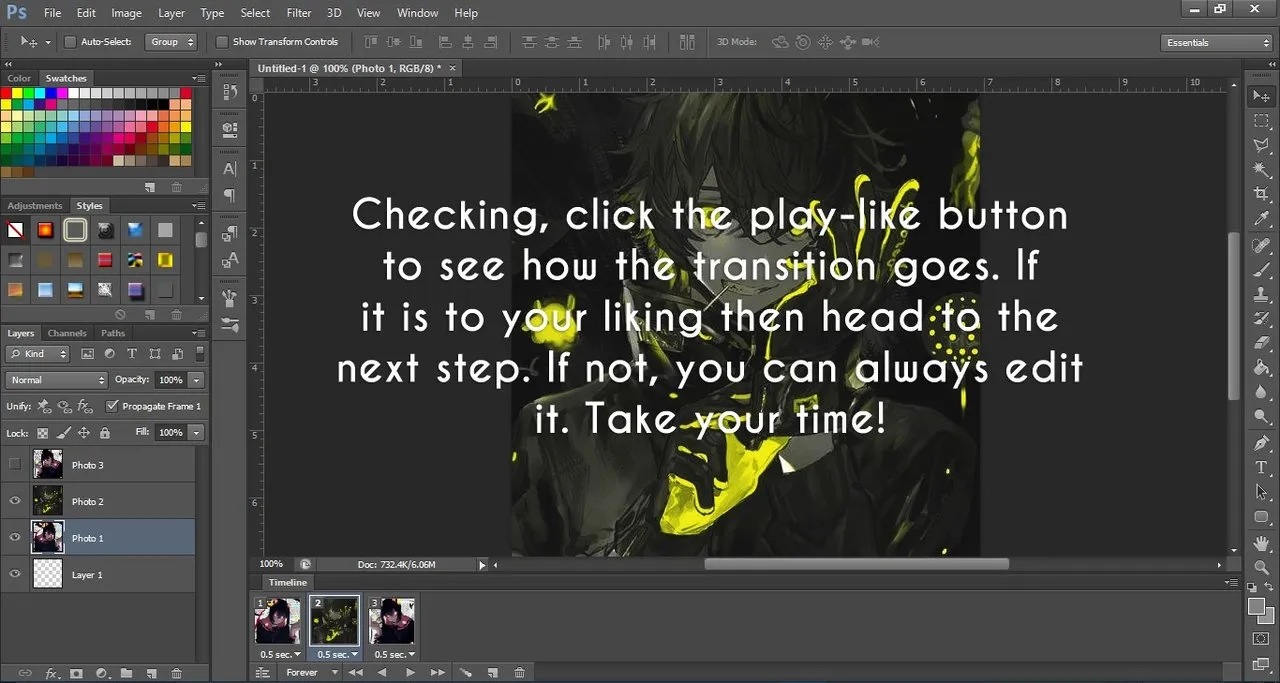Switch to the Paths tab
This screenshot has width=1280, height=683.
click(x=113, y=333)
